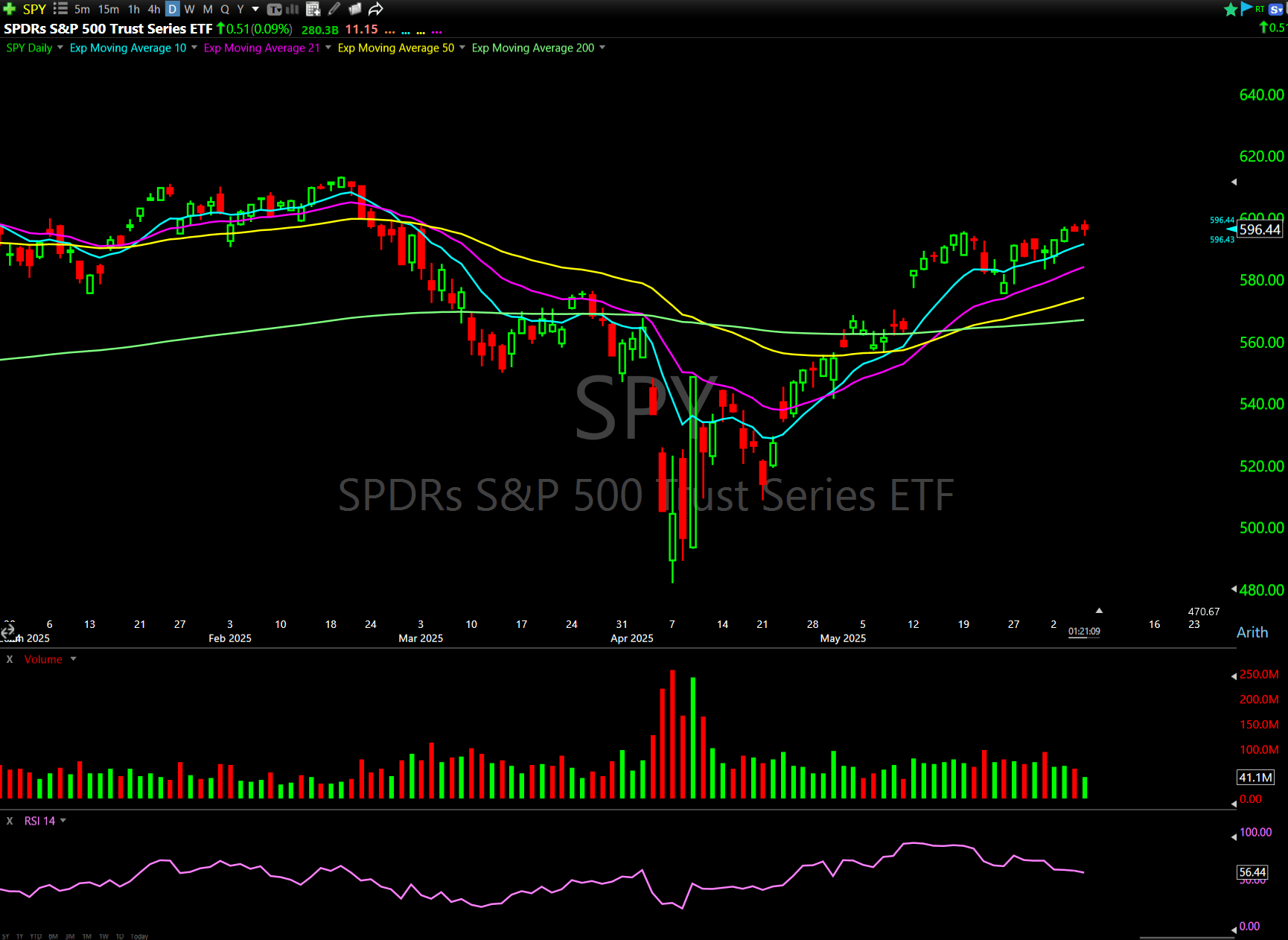The height and width of the screenshot is (940, 1288).
Task: Close the RSI 14 pane with X
Action: click(10, 821)
